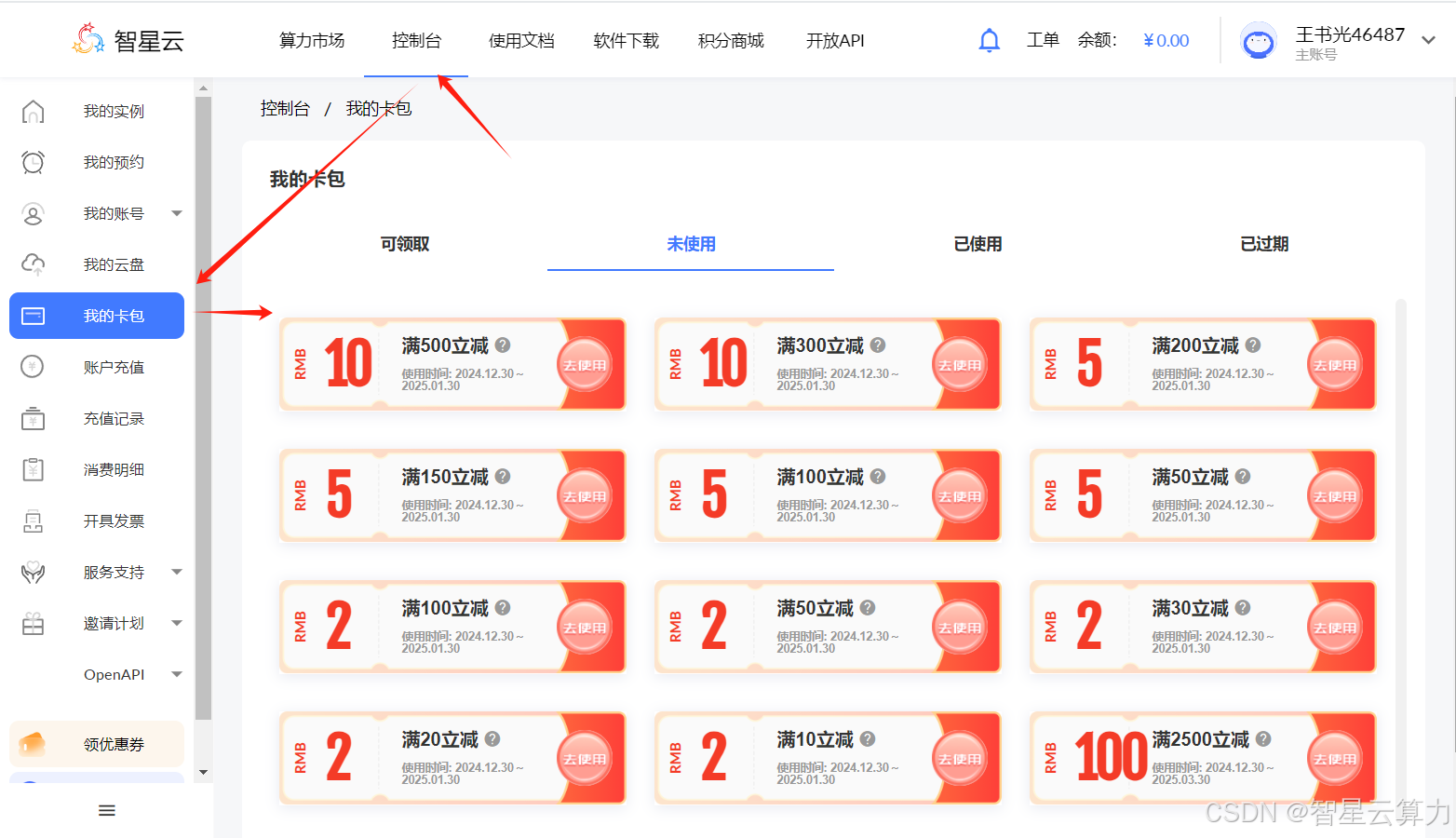
Task: Click 去使用 on 满20立减 coupon
Action: point(585,759)
